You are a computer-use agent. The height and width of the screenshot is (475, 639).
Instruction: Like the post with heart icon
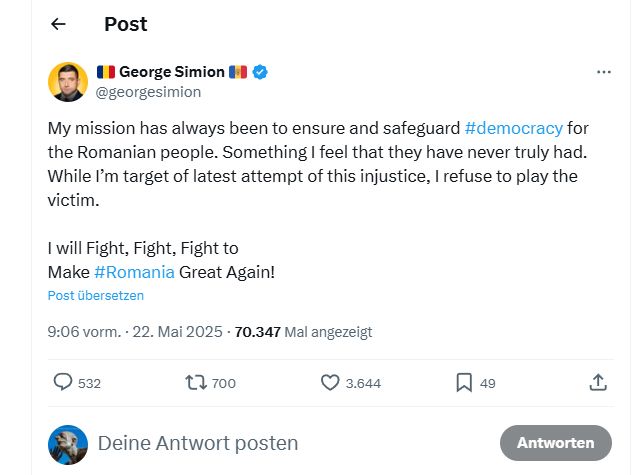[330, 382]
